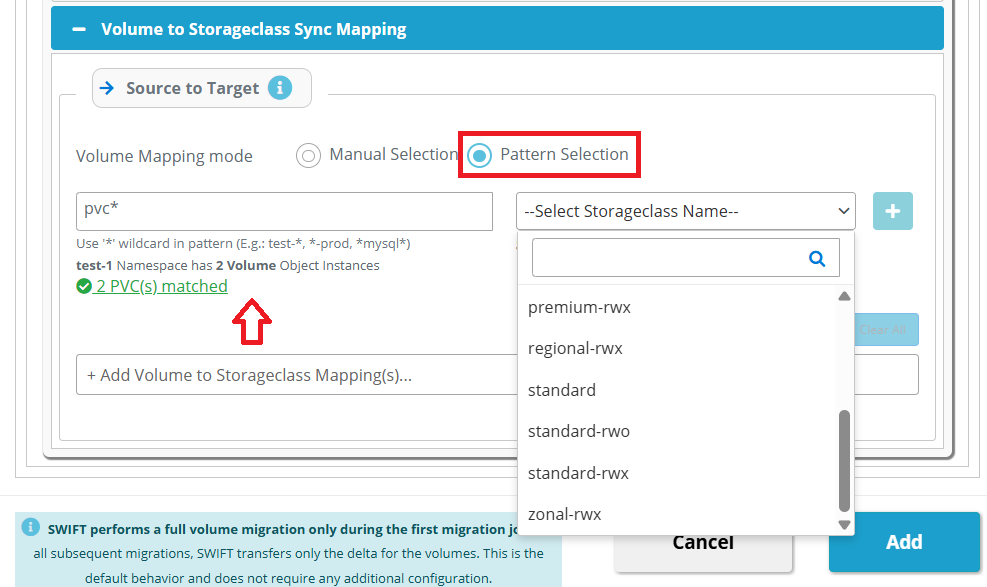987x587 pixels.
Task: Click the dropdown list's scroll-down arrow
Action: pos(845,525)
